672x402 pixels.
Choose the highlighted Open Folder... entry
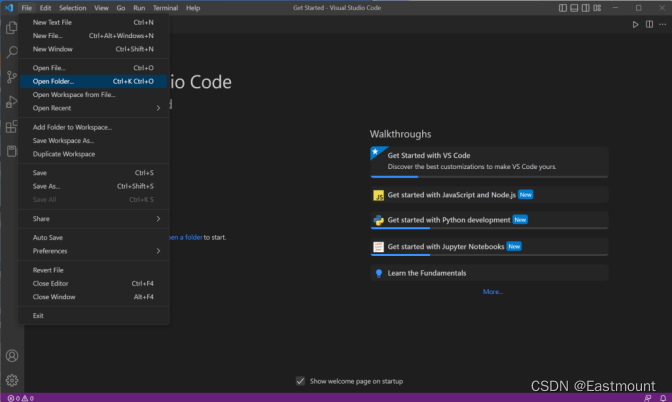[x=93, y=81]
